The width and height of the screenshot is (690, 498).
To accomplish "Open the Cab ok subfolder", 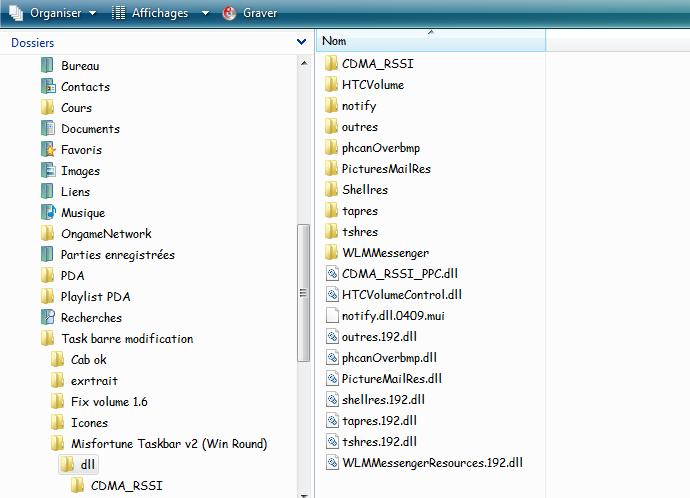I will 79,360.
